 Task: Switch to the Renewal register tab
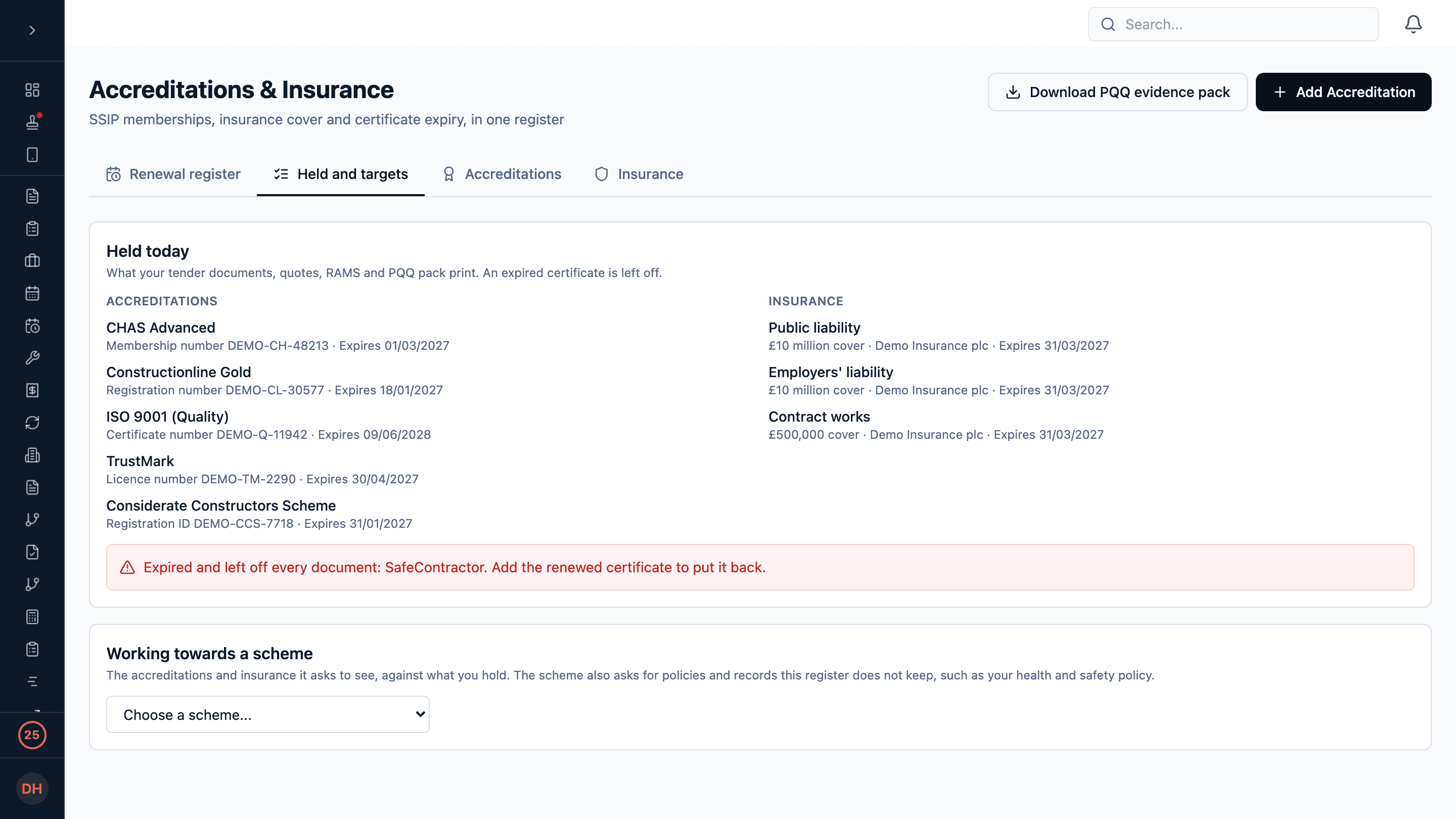173,174
